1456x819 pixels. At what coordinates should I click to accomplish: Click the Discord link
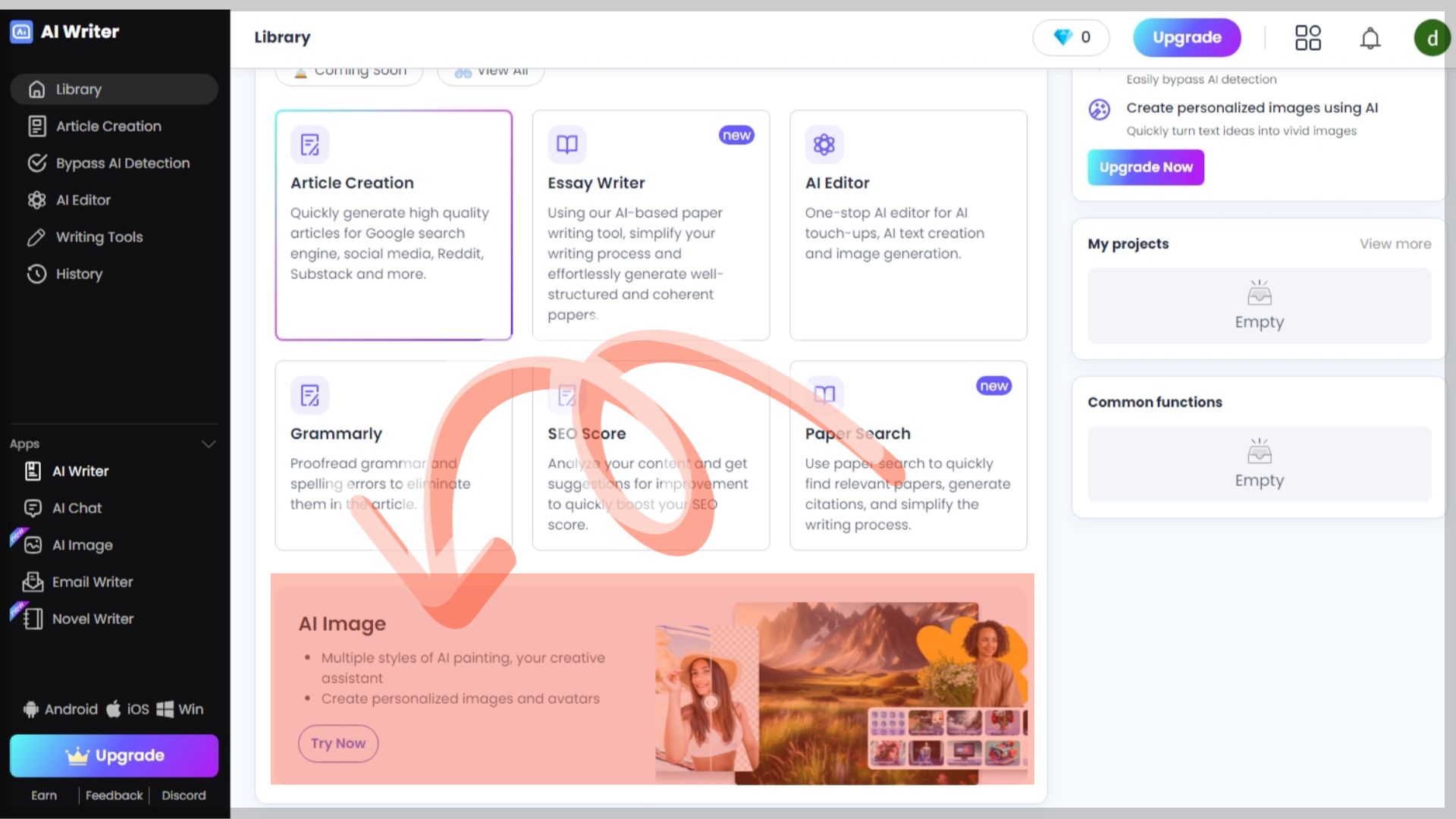coord(184,795)
